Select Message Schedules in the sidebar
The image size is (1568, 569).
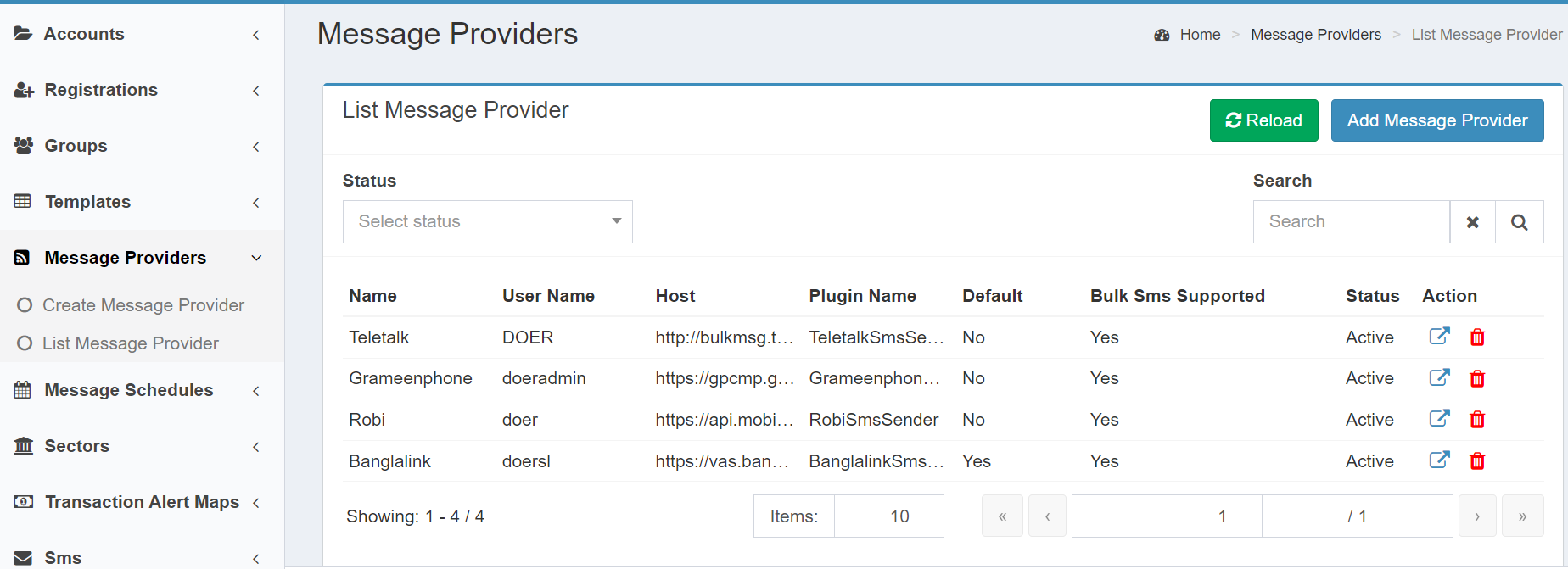(129, 390)
